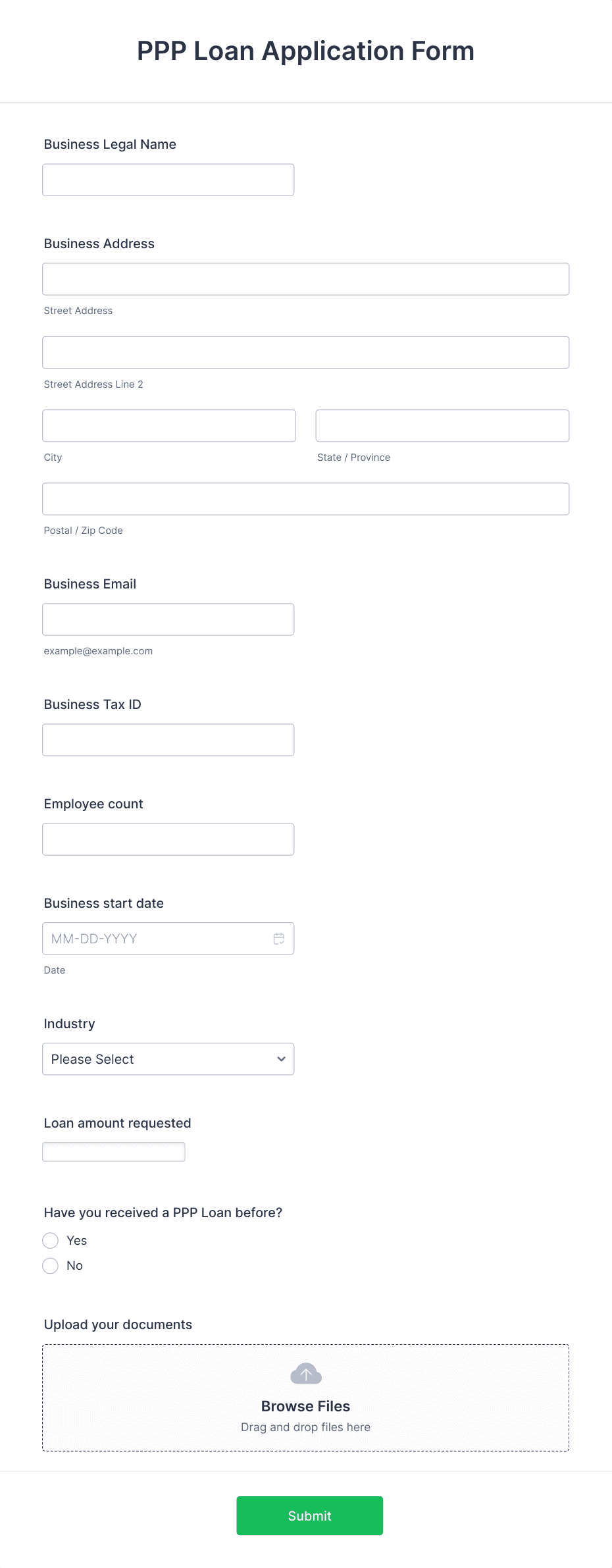Focus the City input field
The height and width of the screenshot is (1568, 612).
click(x=169, y=426)
